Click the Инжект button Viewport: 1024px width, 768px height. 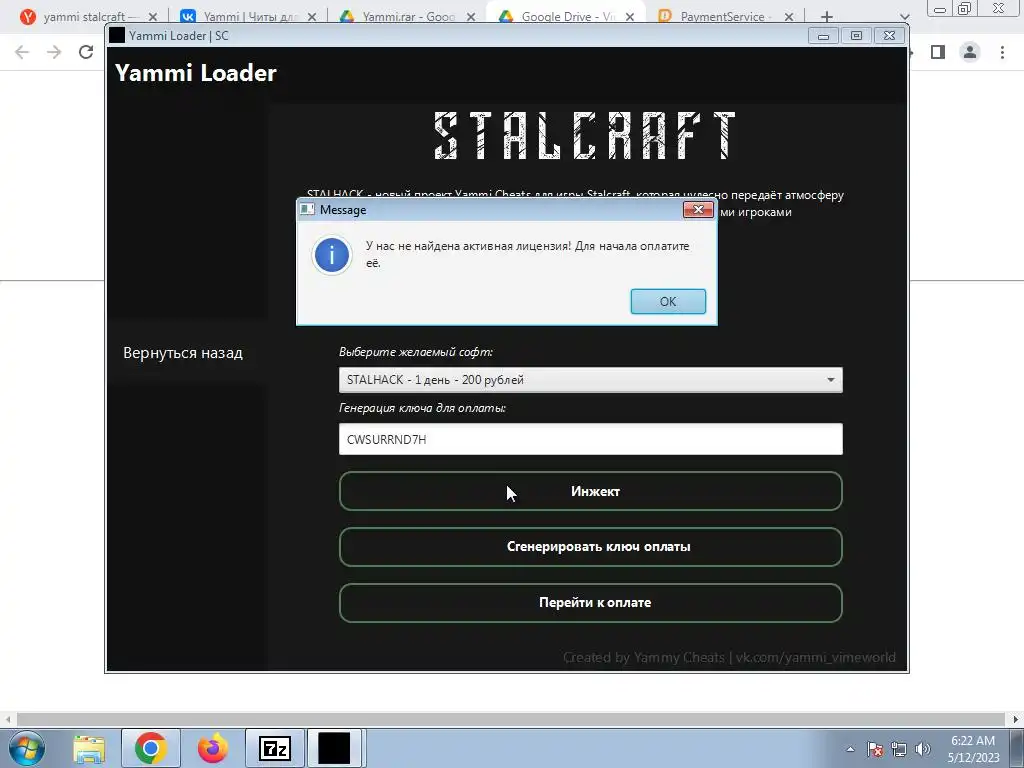pyautogui.click(x=590, y=491)
